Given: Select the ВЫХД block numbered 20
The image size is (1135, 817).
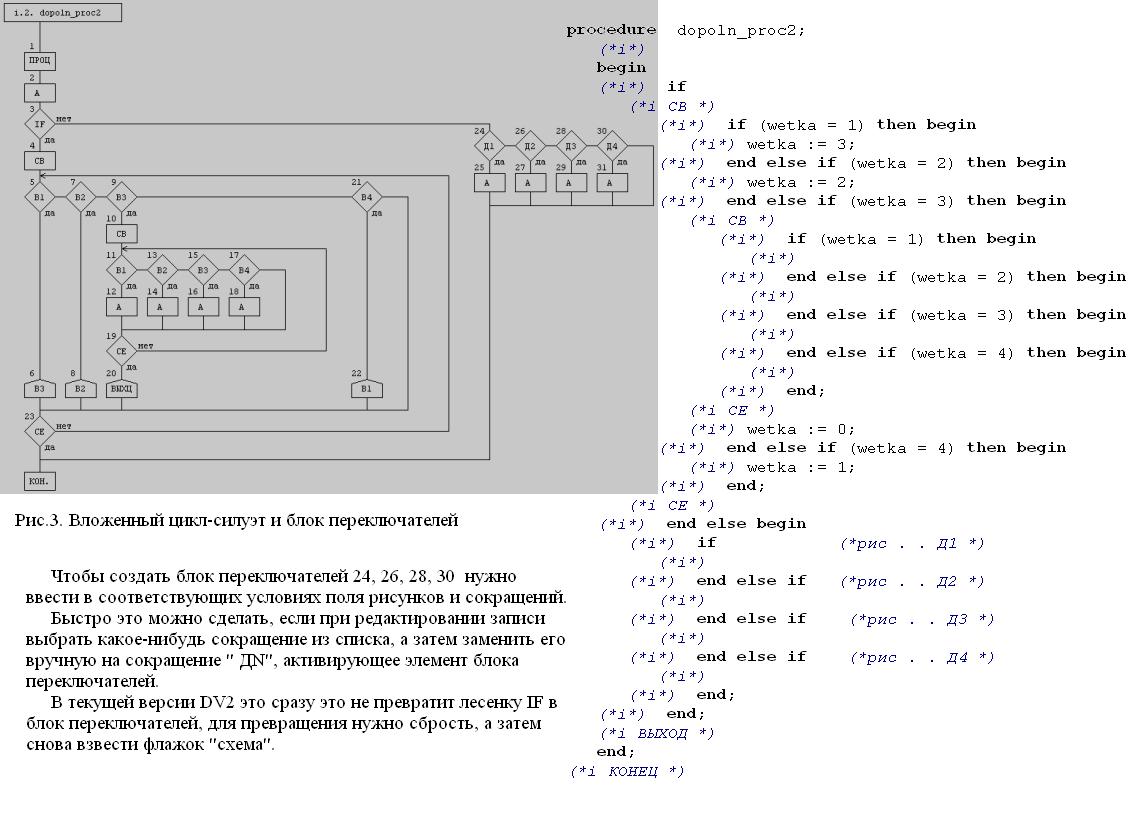Looking at the screenshot, I should (x=121, y=389).
